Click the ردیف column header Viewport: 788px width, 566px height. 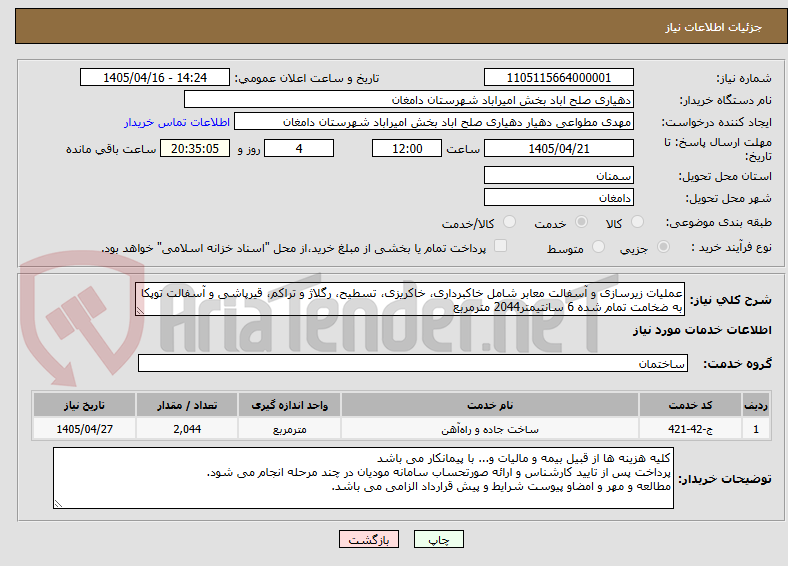(756, 405)
